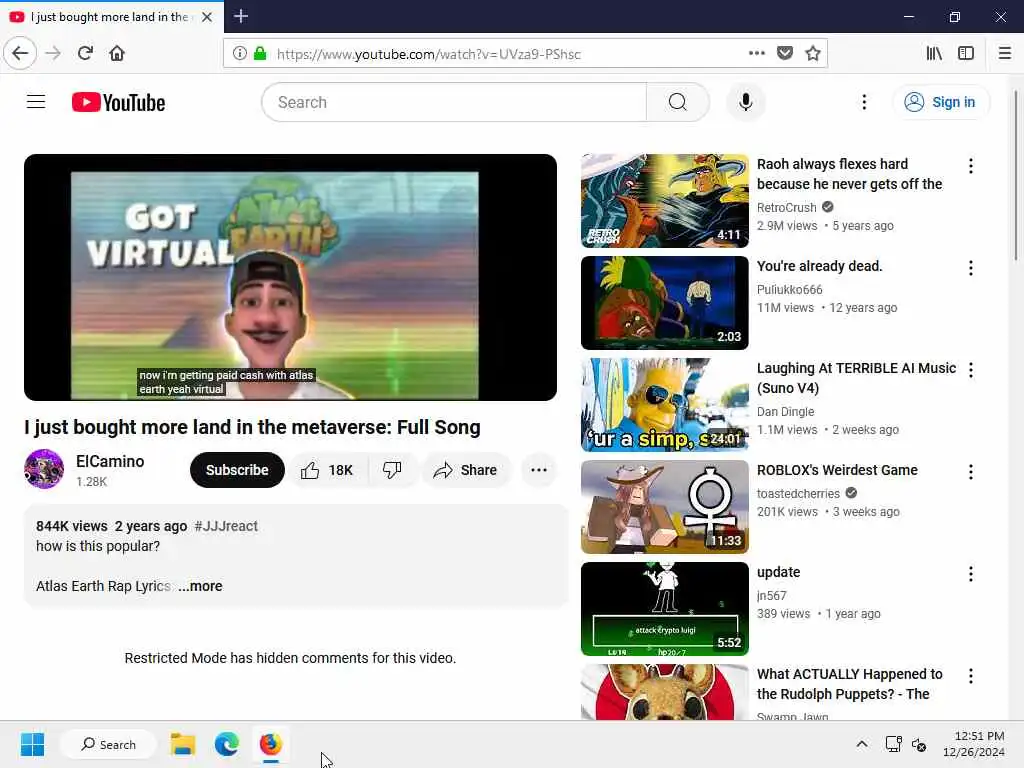Toggle the Firefox sidebar view

coord(966,53)
